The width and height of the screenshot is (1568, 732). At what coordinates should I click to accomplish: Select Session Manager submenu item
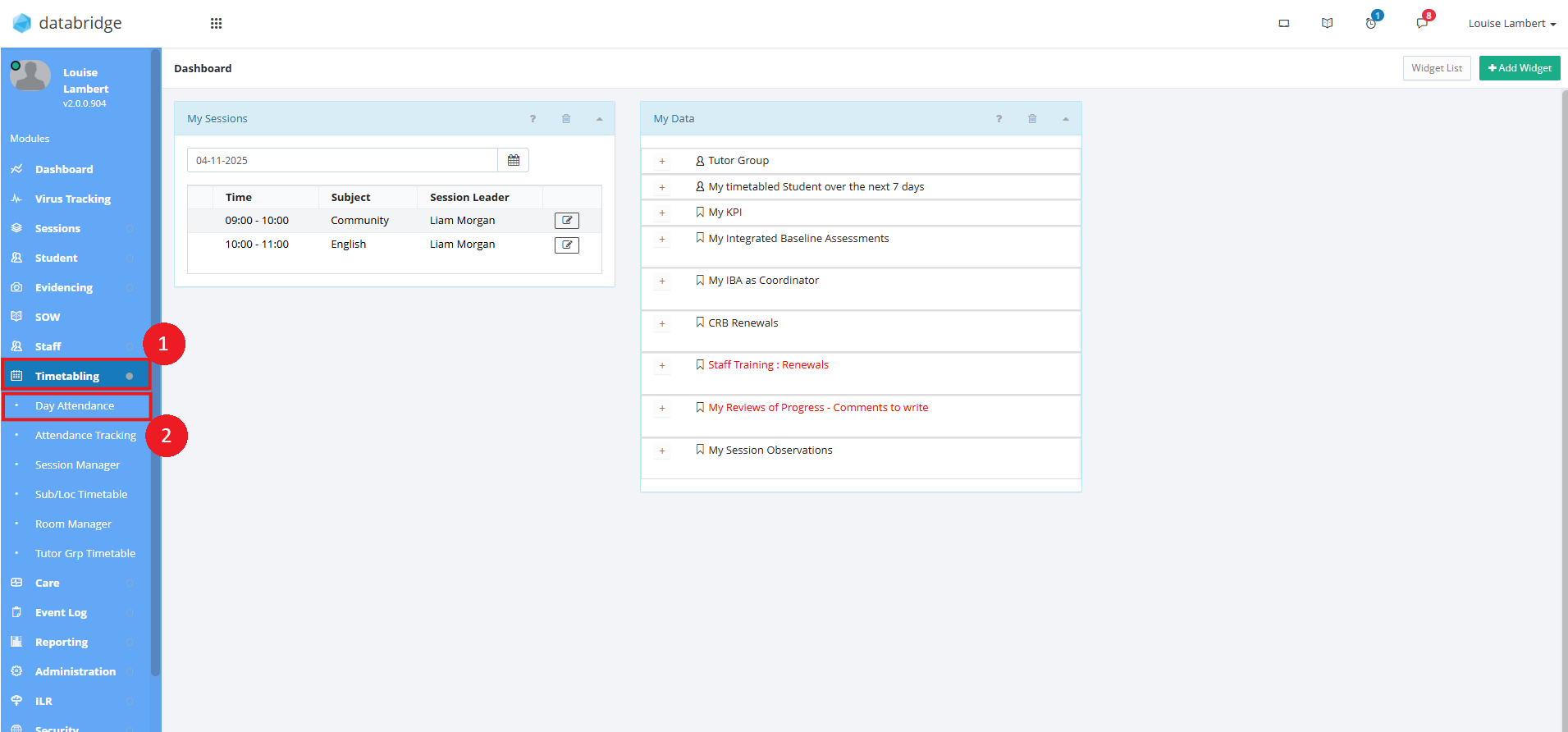[x=75, y=464]
